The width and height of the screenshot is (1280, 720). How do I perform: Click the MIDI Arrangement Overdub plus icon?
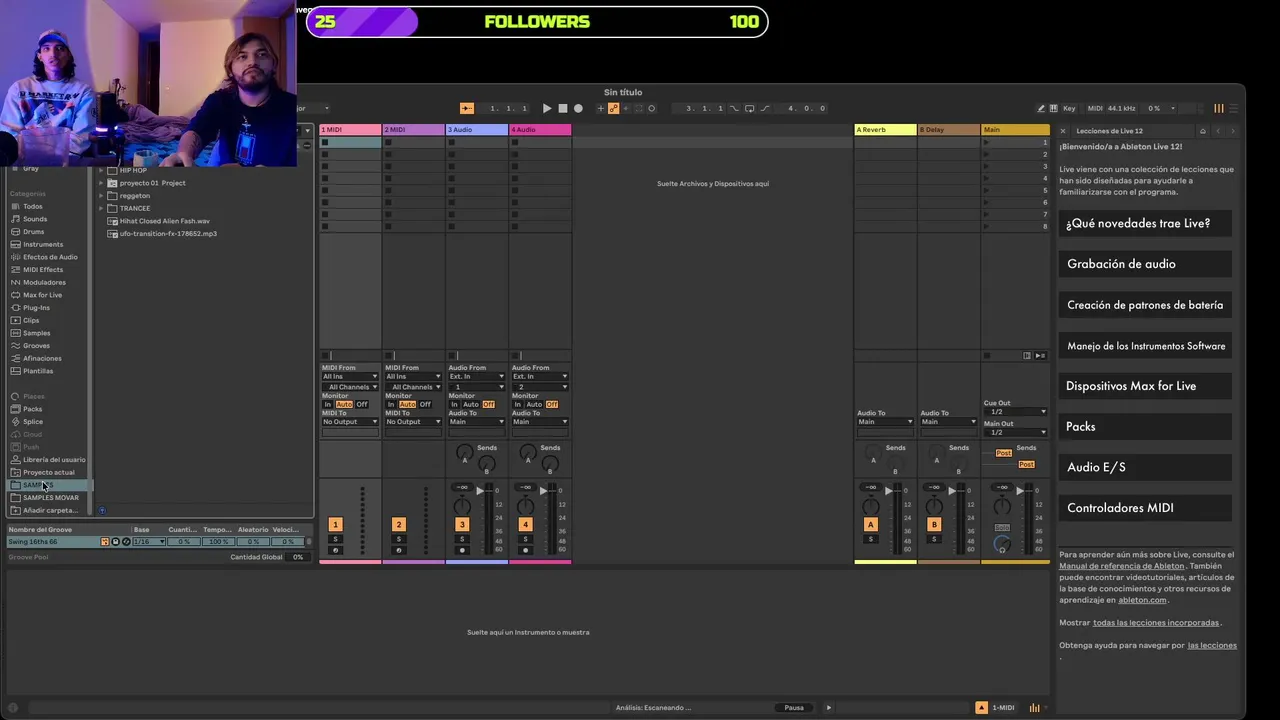[600, 108]
